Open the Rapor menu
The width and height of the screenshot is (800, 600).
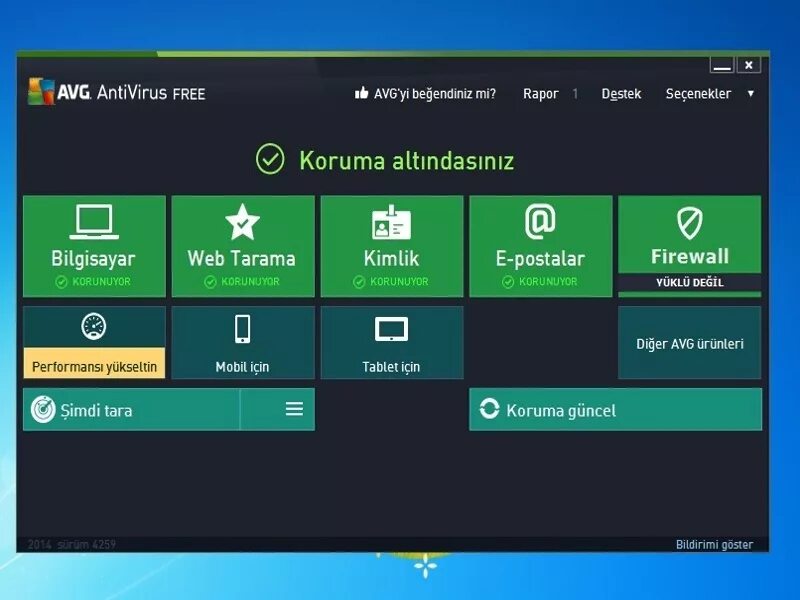(x=541, y=94)
